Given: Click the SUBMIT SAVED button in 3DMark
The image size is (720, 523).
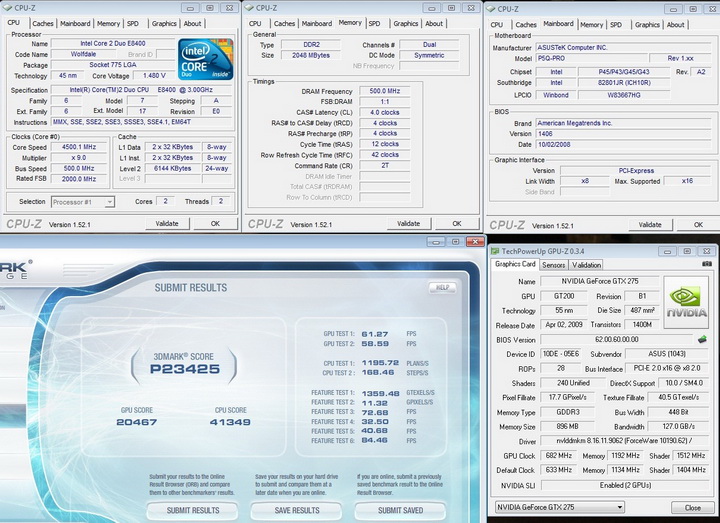Looking at the screenshot, I should click(x=400, y=510).
